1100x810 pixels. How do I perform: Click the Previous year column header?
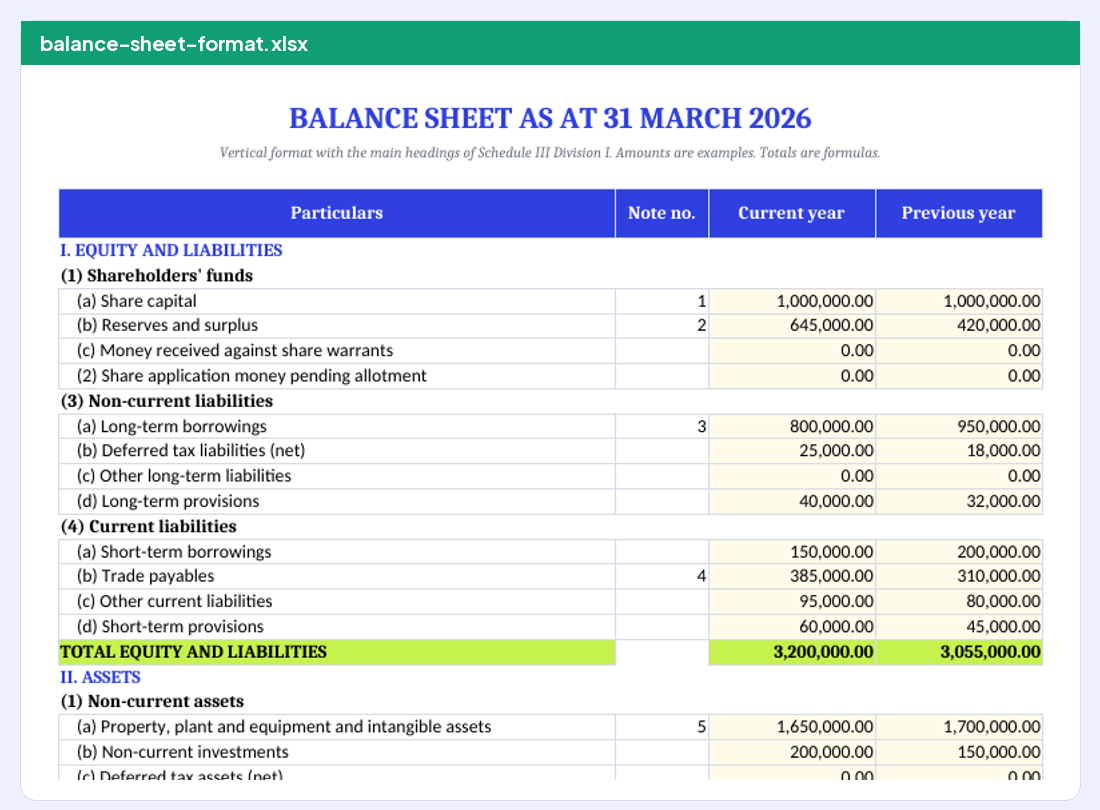(958, 213)
